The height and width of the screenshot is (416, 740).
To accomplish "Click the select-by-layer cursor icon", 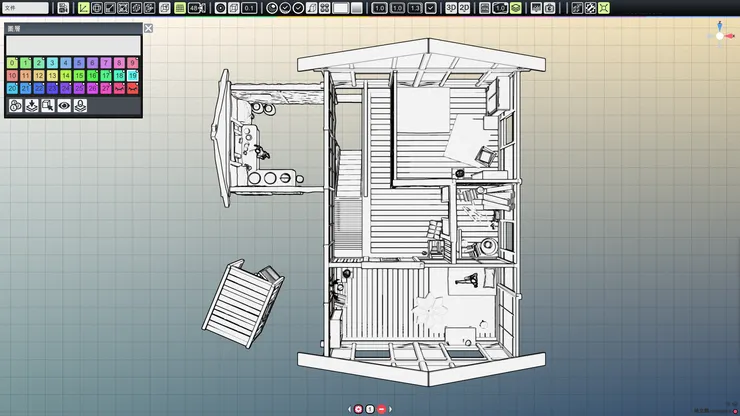I will click(x=48, y=105).
